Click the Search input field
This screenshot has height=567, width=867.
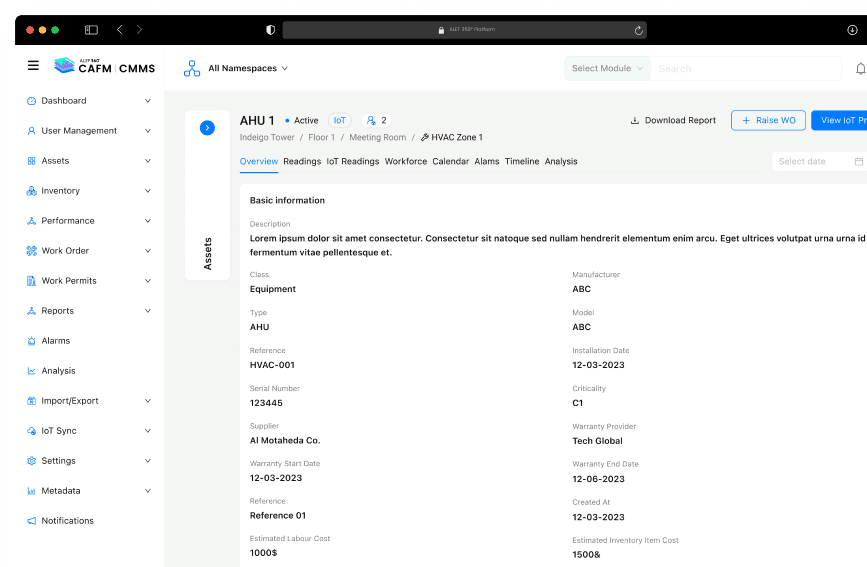click(745, 69)
